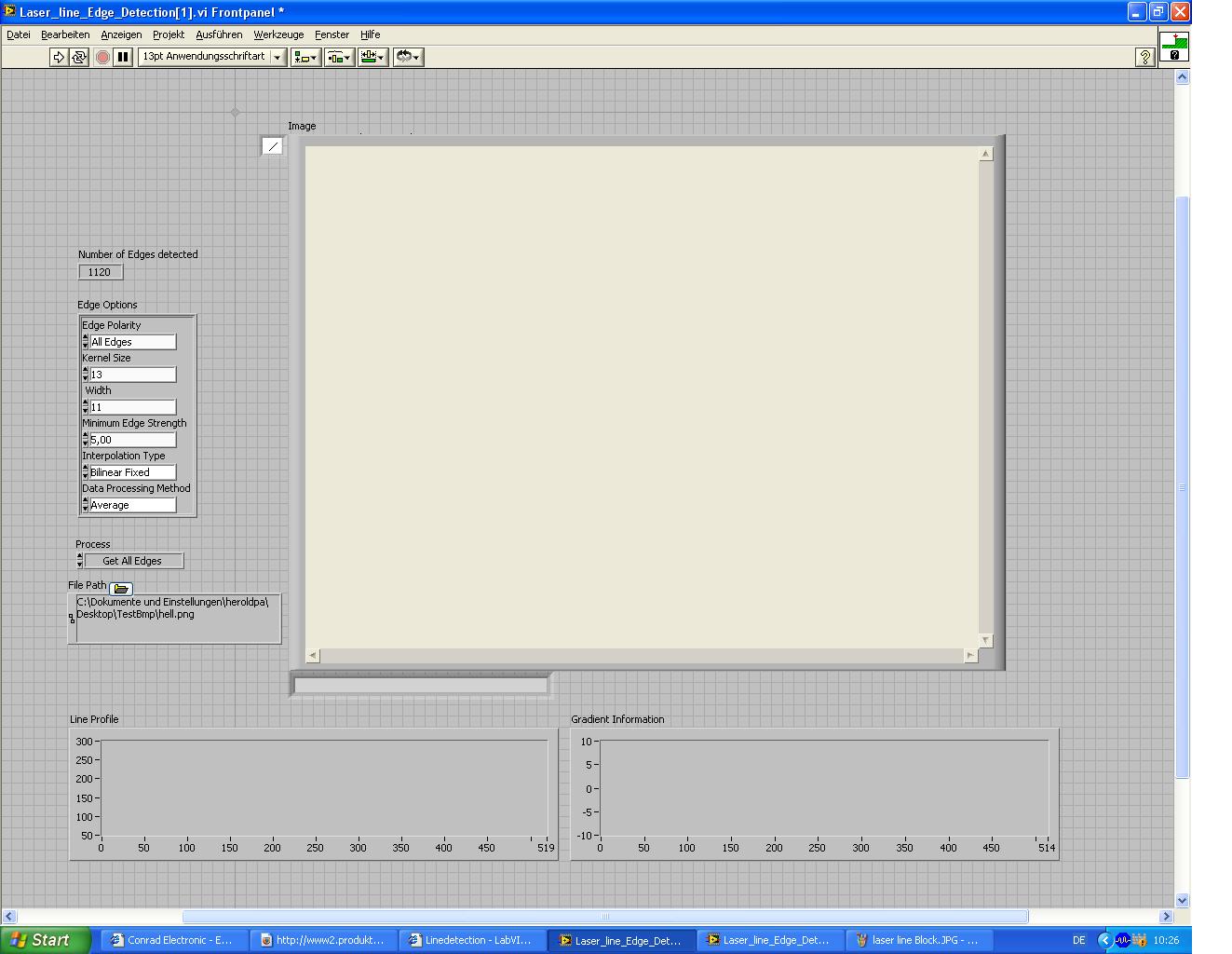Click the File Path text field

coord(177,619)
